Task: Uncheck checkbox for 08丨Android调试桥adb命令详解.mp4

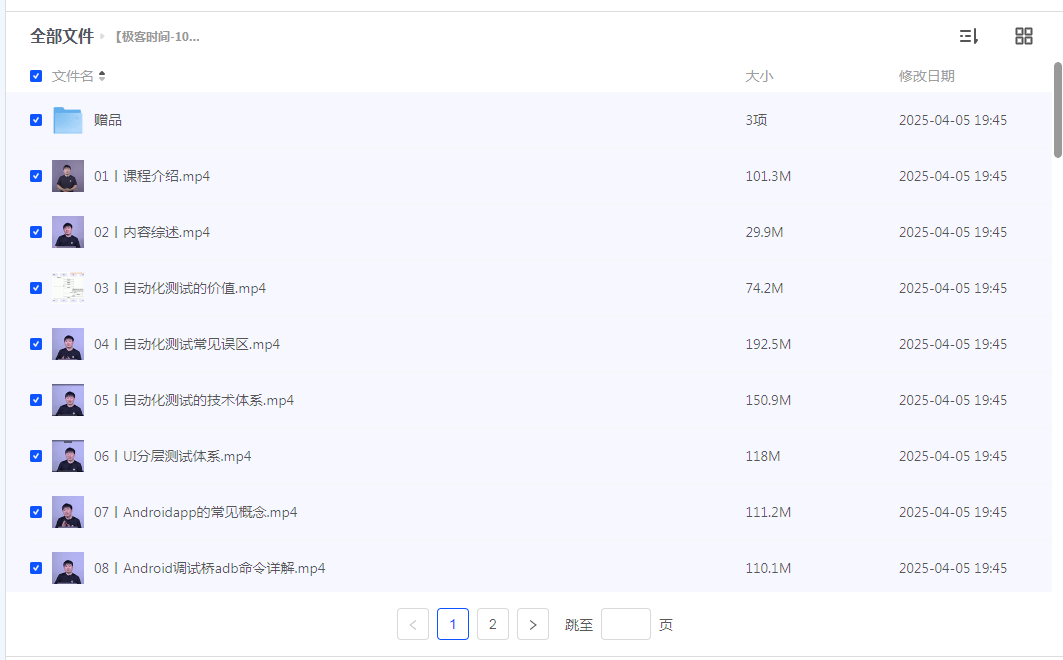Action: [36, 568]
